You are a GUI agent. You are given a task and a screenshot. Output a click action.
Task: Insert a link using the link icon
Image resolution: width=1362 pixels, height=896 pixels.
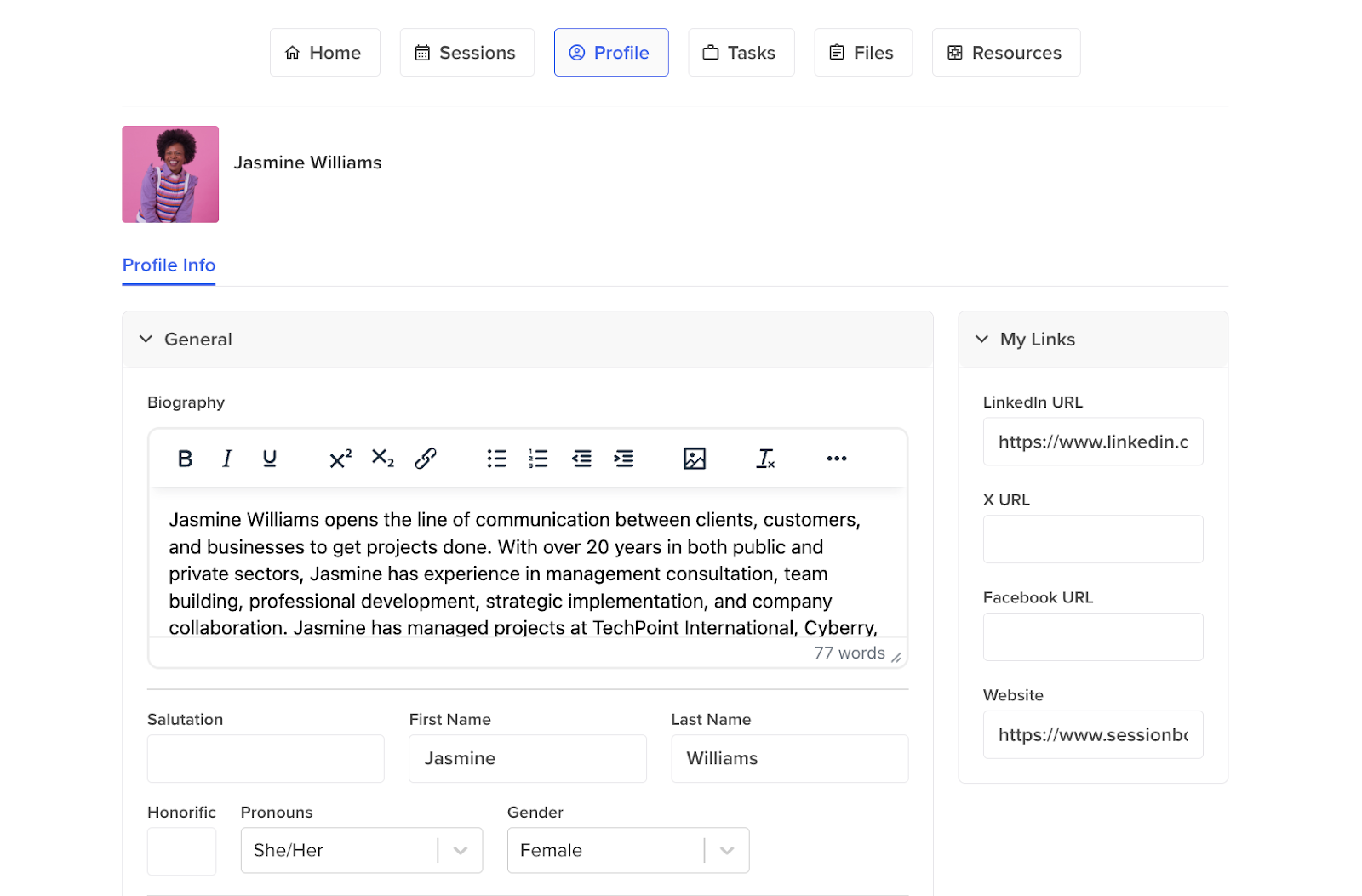tap(426, 459)
